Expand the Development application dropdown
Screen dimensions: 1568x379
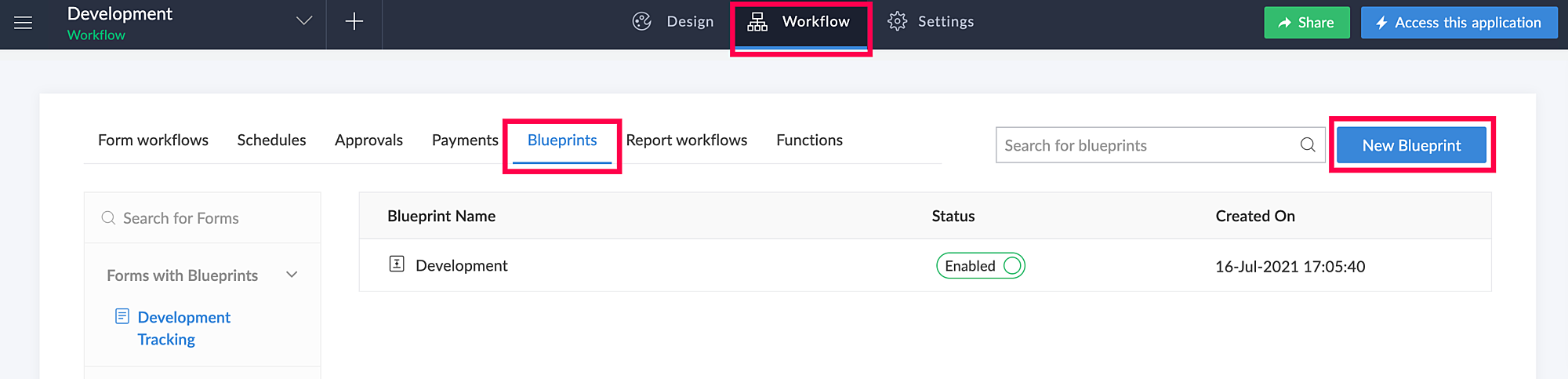[x=304, y=21]
